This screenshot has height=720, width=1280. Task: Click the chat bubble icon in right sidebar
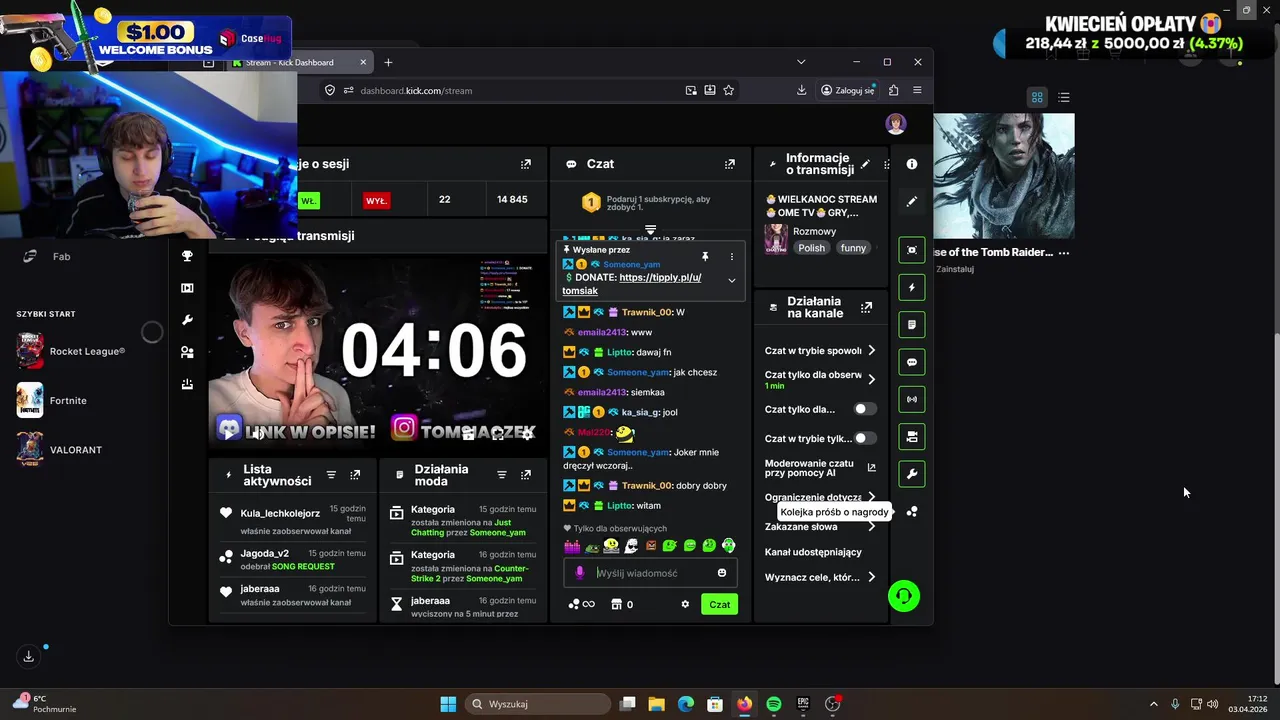click(x=912, y=362)
